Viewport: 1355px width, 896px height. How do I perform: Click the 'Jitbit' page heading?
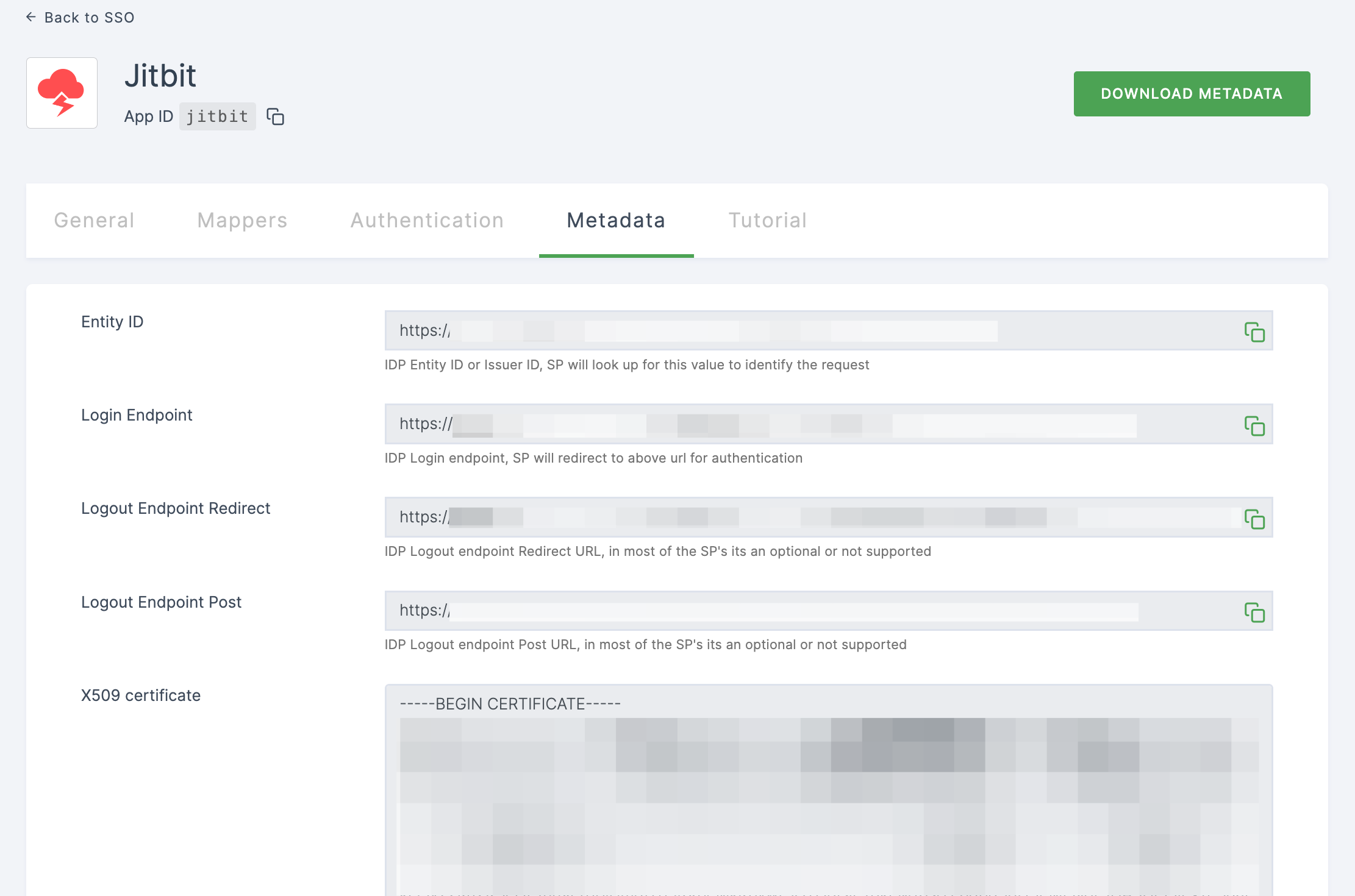click(x=160, y=76)
